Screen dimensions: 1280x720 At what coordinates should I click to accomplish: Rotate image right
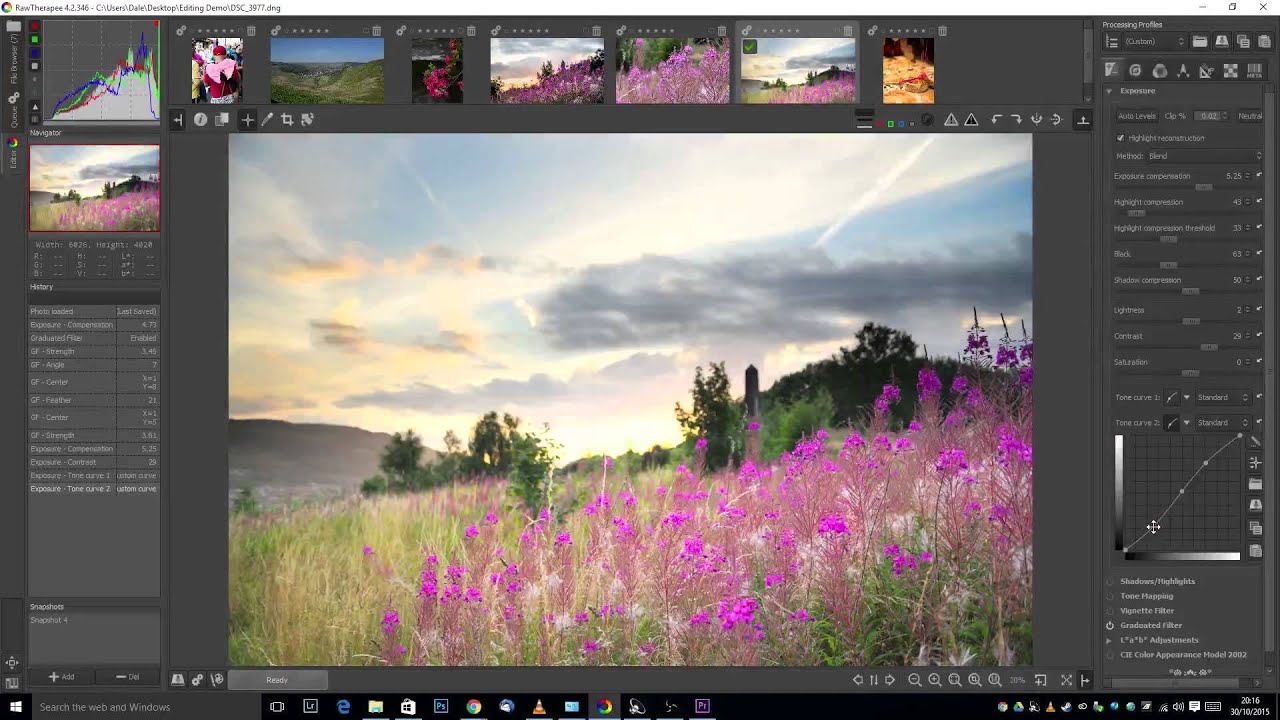coord(1016,119)
